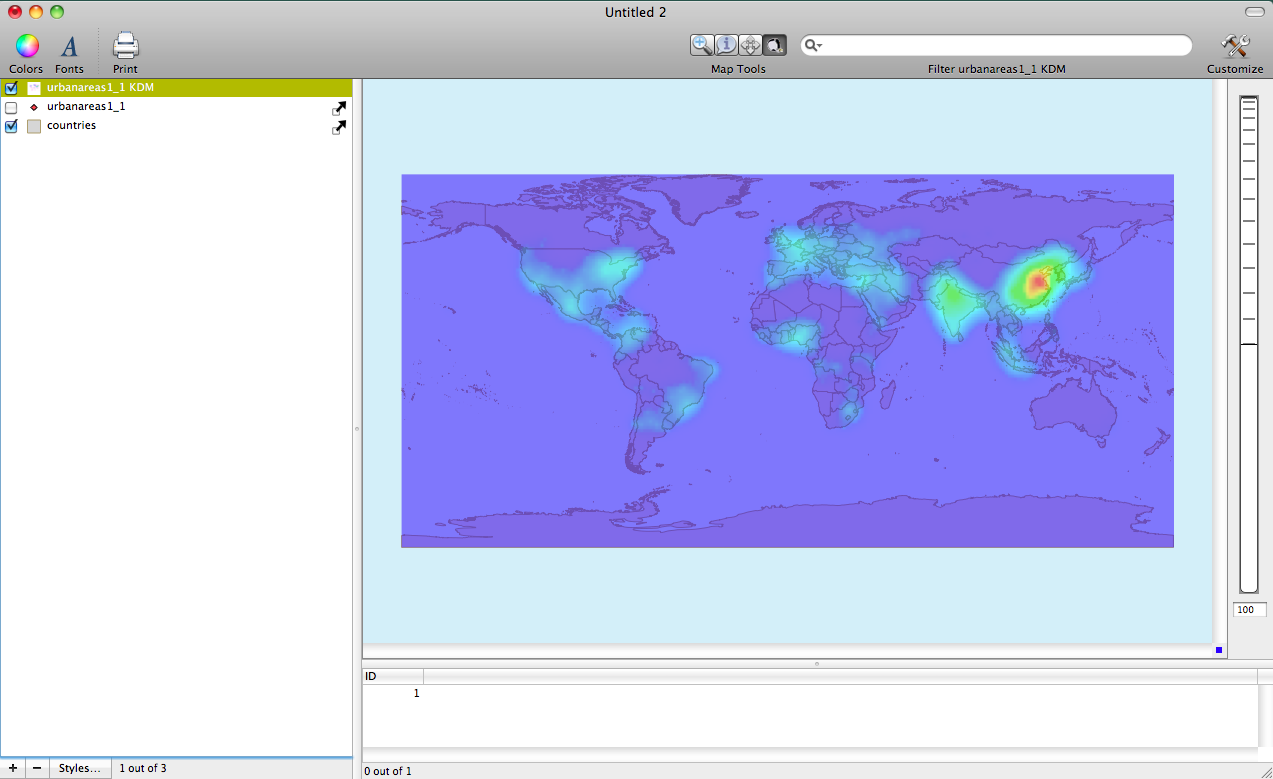Add a new layer with plus button
This screenshot has height=779, width=1273.
click(x=13, y=768)
